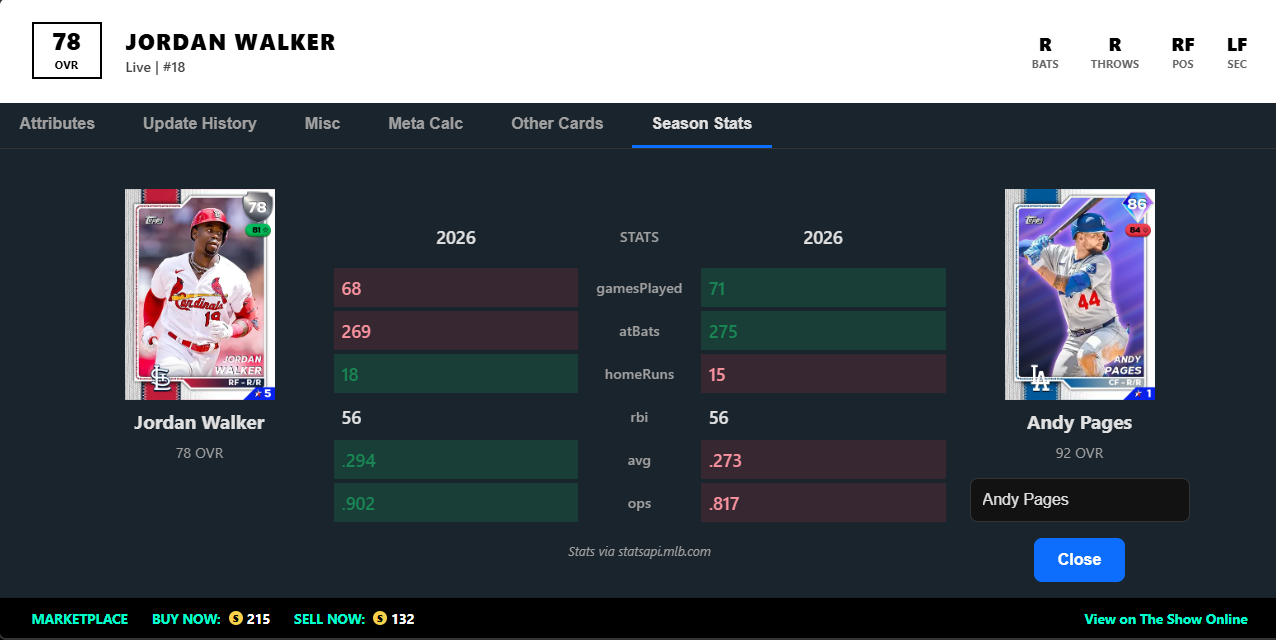The width and height of the screenshot is (1276, 640).
Task: Click the Andy Pages card thumbnail
Action: 1080,295
